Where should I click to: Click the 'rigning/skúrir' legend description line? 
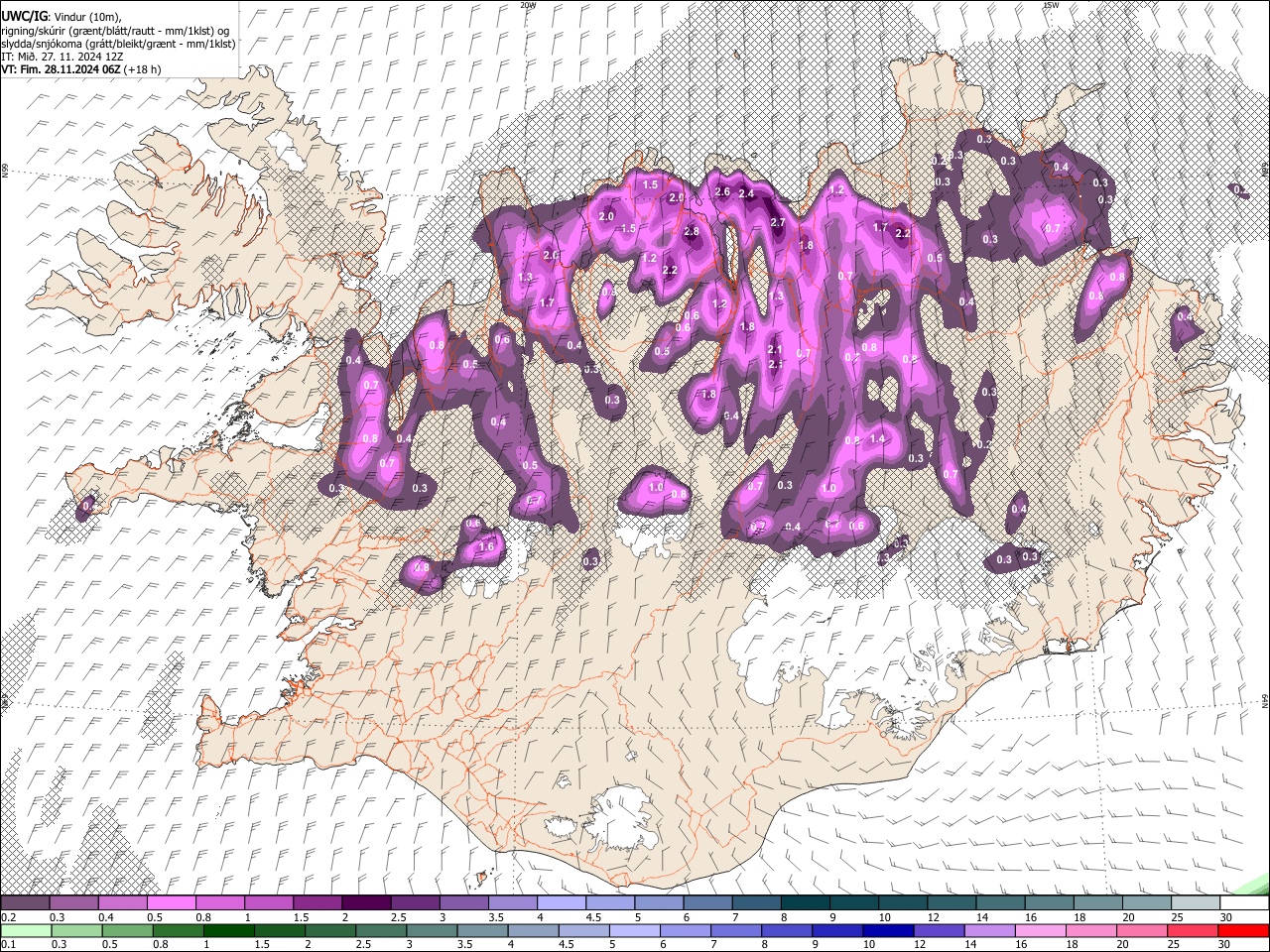pyautogui.click(x=115, y=31)
